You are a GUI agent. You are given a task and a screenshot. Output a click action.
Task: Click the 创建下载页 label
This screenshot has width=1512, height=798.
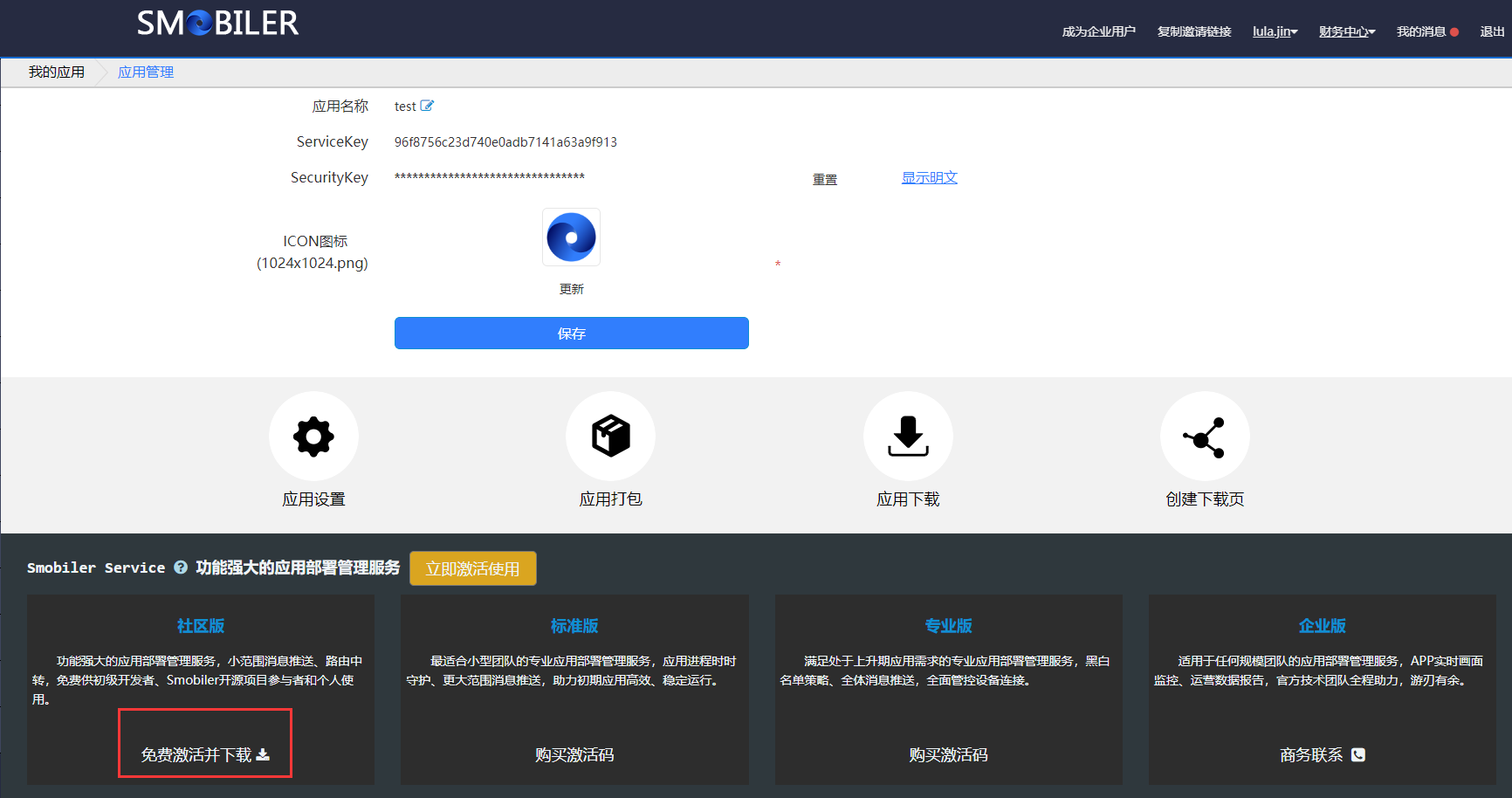click(x=1205, y=499)
